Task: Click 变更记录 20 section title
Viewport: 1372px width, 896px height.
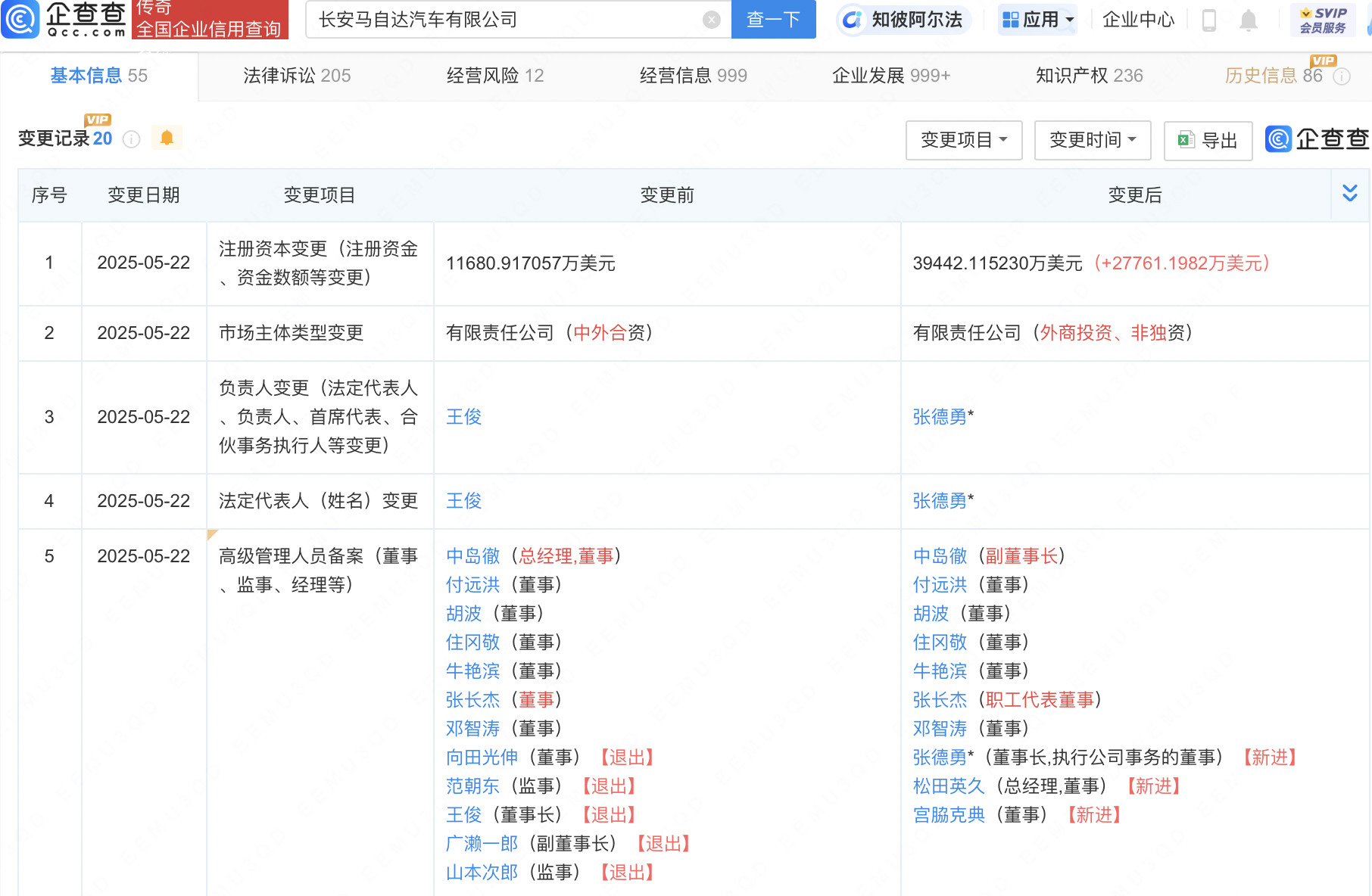Action: point(65,138)
